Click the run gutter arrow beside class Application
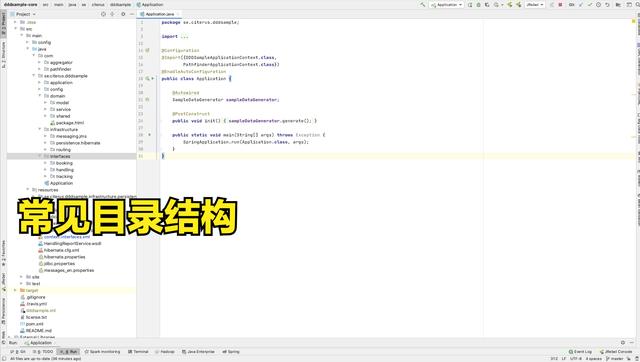The height and width of the screenshot is (362, 640). coord(153,78)
